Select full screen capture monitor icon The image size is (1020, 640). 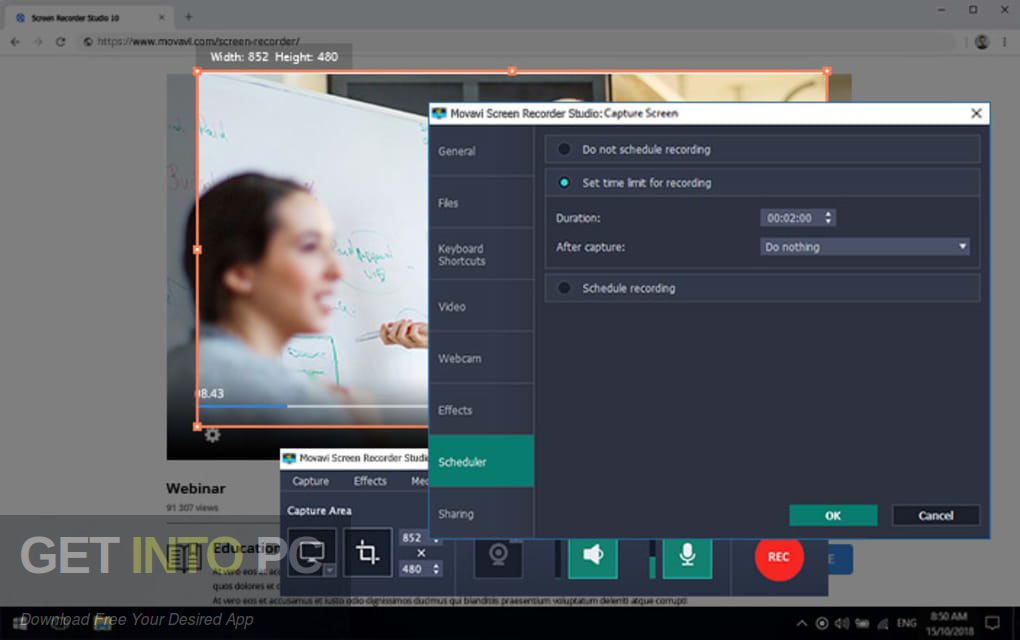click(x=312, y=553)
